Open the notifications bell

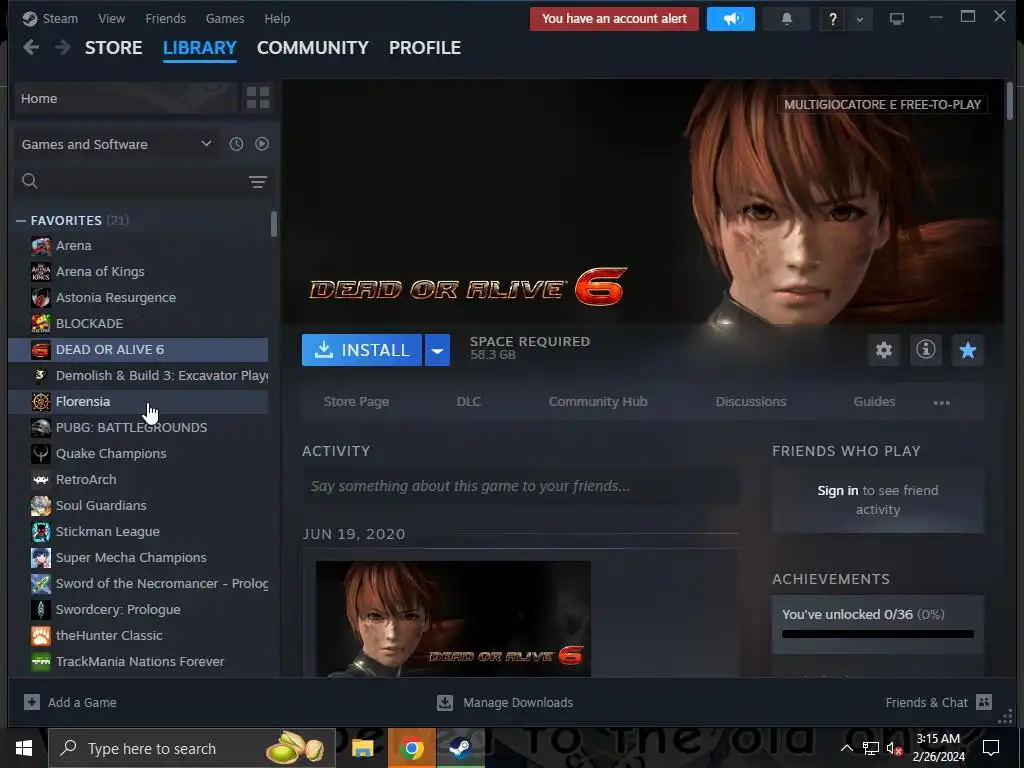click(787, 19)
